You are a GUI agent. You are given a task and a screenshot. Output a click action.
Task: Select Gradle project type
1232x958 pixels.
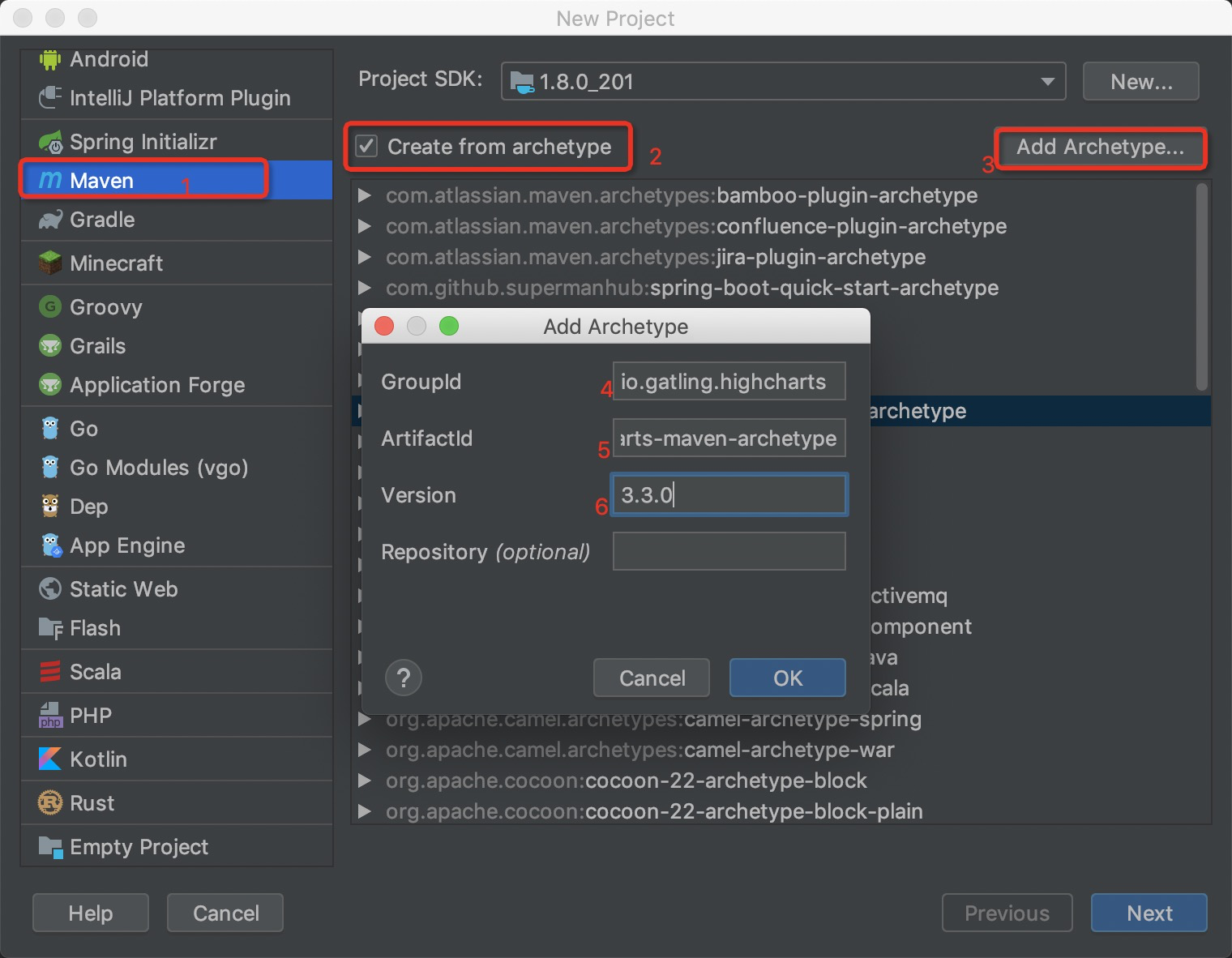click(177, 220)
